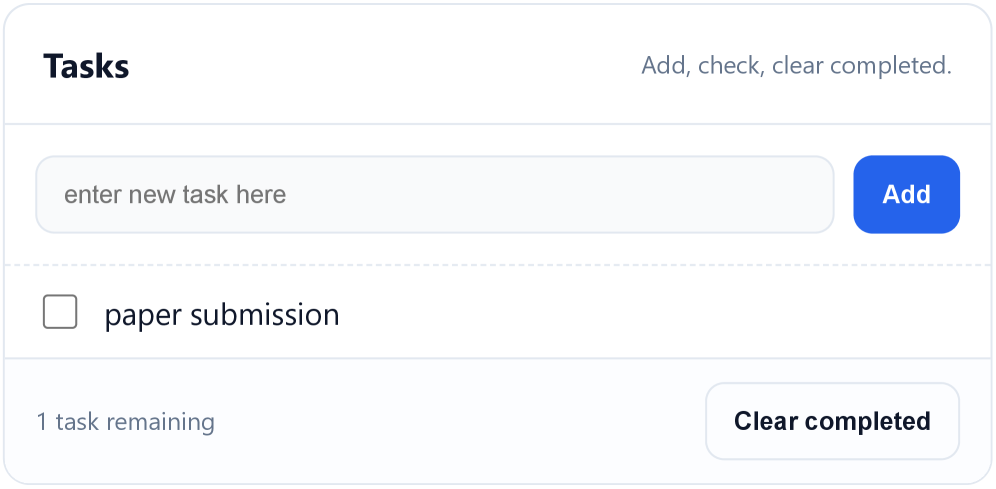Submit new task with blue Add button
The height and width of the screenshot is (489, 996).
click(x=906, y=194)
